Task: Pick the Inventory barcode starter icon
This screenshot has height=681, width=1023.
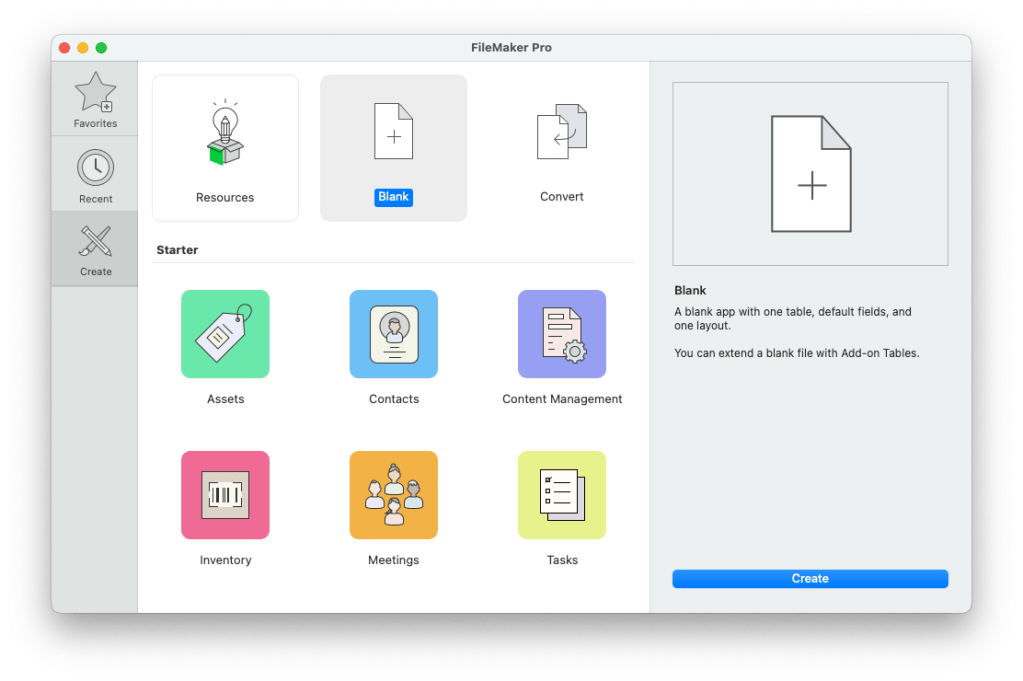Action: (225, 495)
